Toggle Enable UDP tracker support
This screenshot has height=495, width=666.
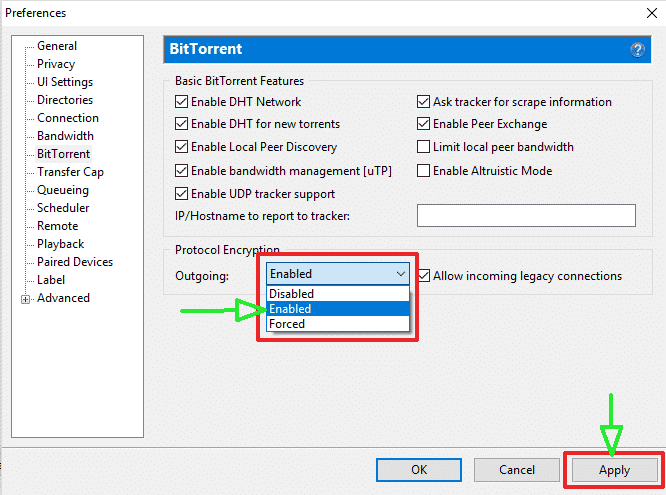[x=181, y=194]
